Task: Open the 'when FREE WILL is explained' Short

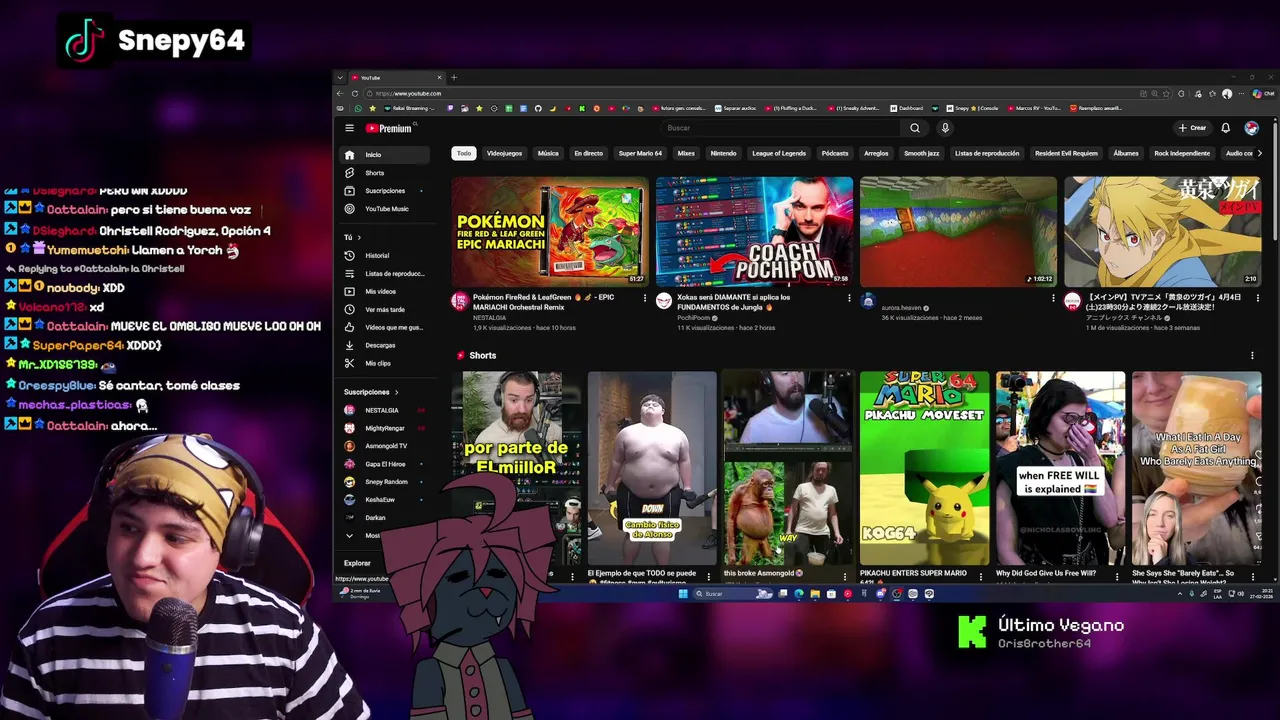Action: pos(1060,468)
